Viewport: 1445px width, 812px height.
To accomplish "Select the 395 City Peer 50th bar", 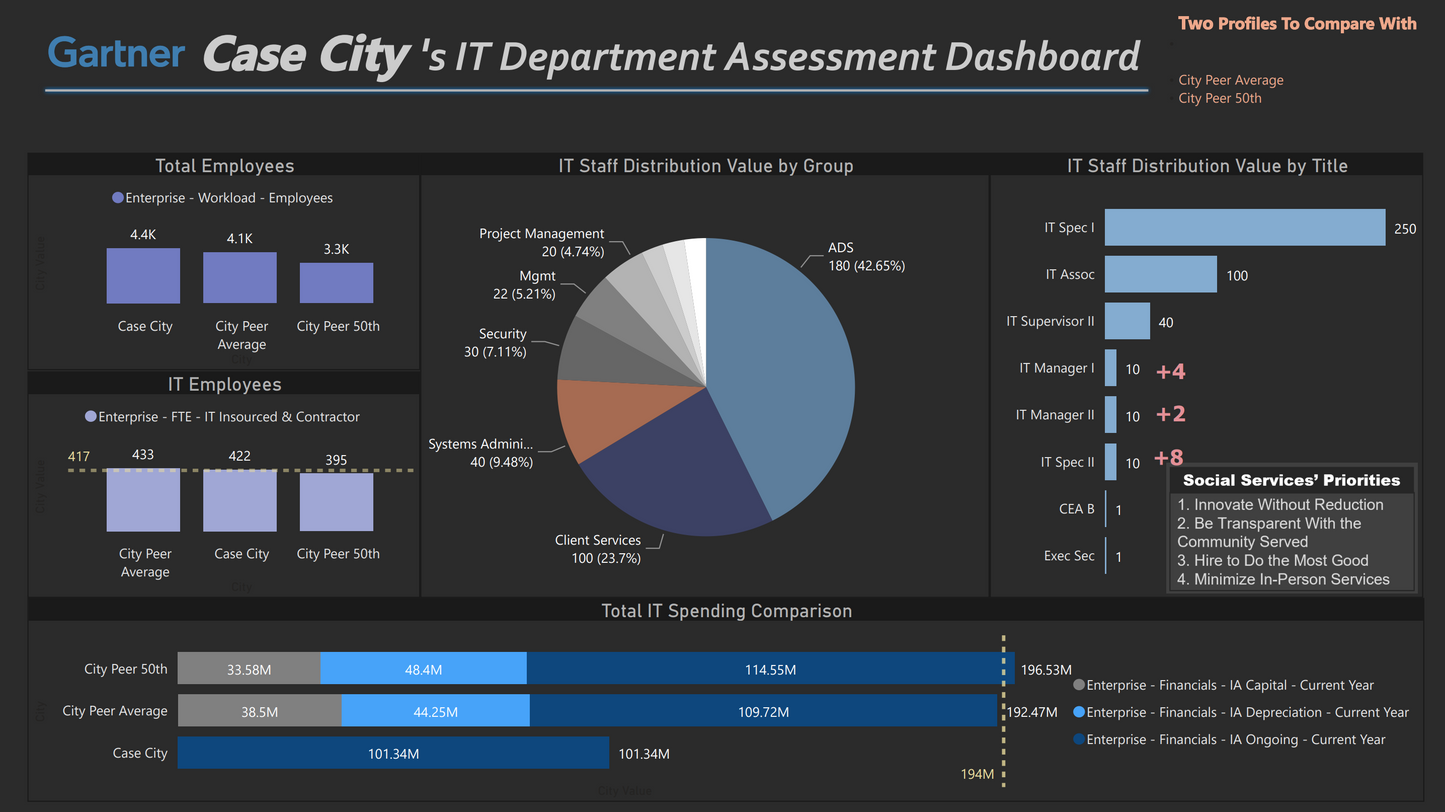I will (336, 502).
